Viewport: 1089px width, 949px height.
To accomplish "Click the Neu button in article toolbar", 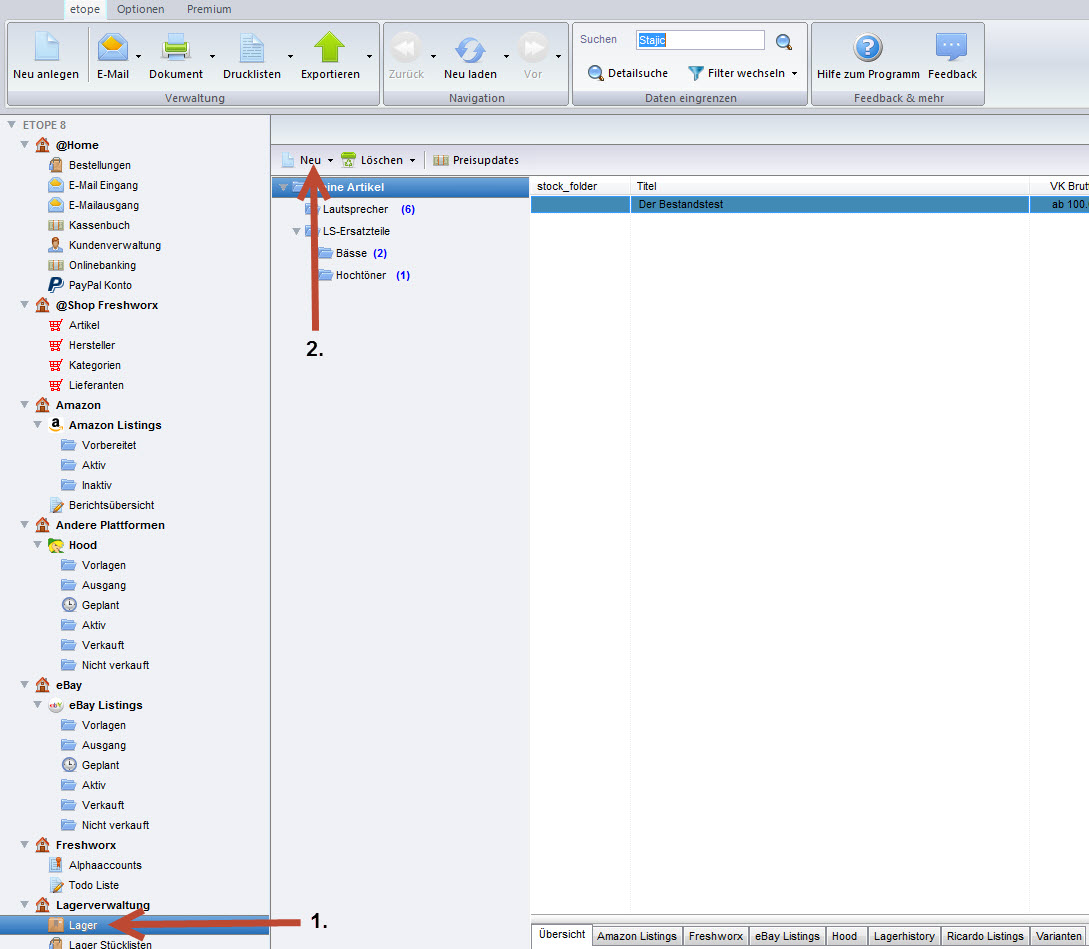I will pos(301,160).
